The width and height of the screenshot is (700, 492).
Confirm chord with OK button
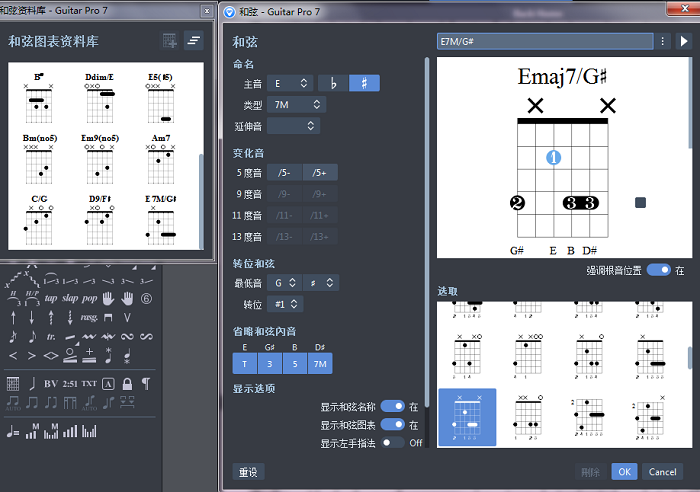[x=624, y=472]
